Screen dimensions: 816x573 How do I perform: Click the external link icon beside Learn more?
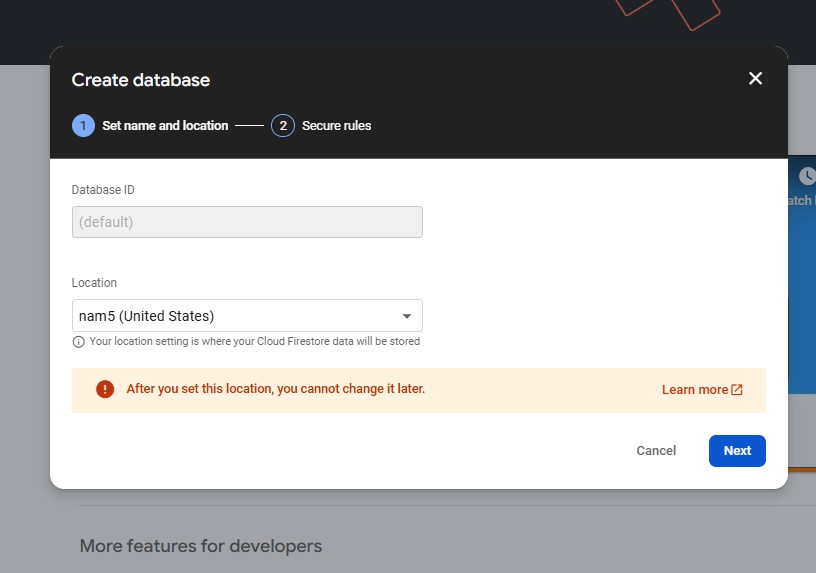(737, 390)
